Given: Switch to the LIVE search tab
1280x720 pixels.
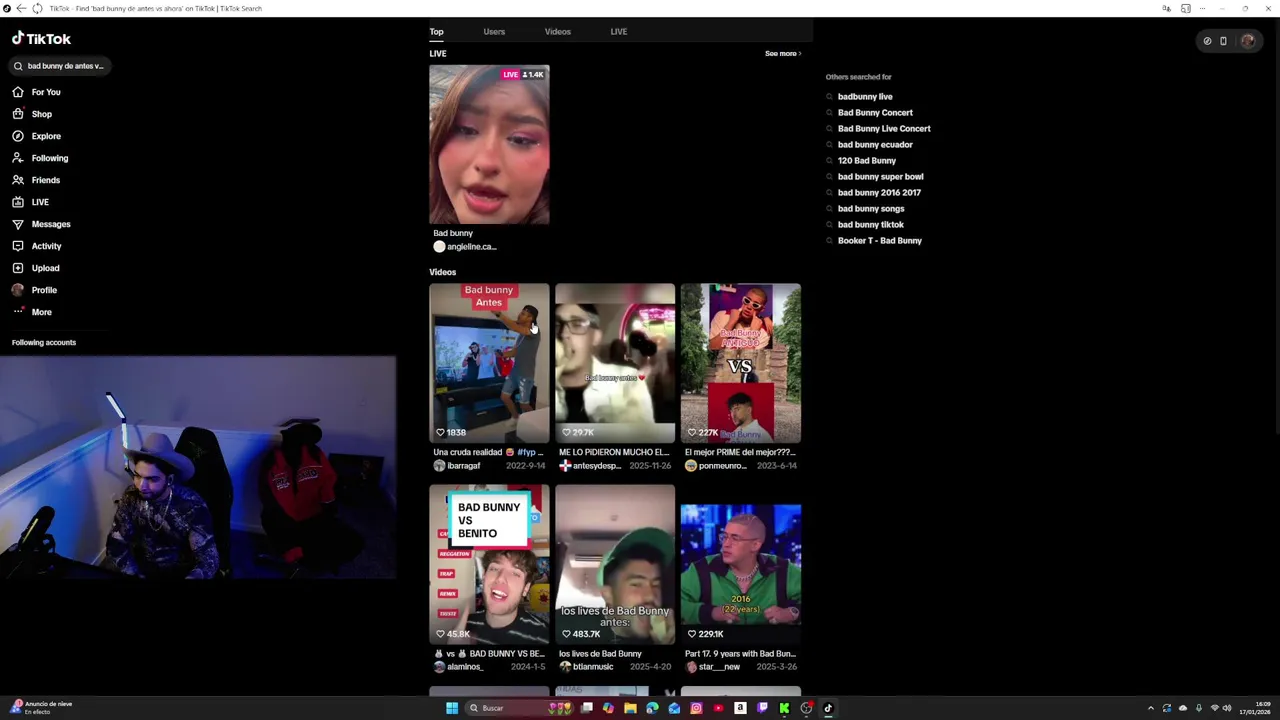Looking at the screenshot, I should [619, 32].
